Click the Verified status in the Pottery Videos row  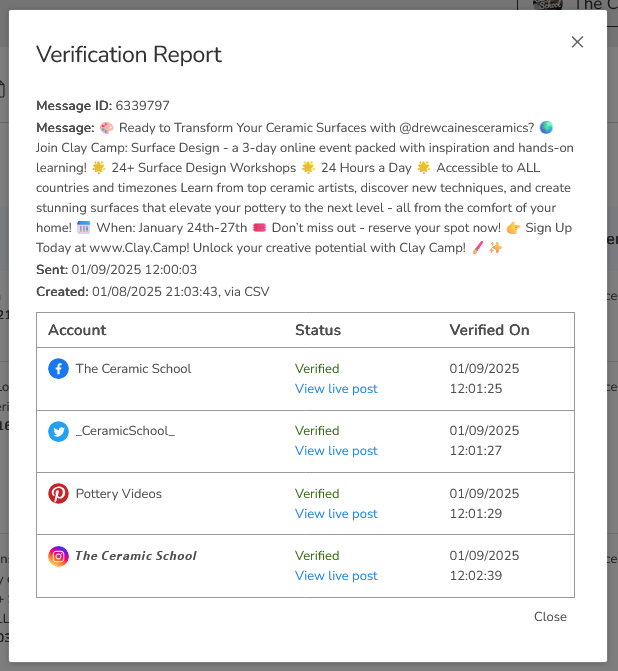tap(317, 493)
